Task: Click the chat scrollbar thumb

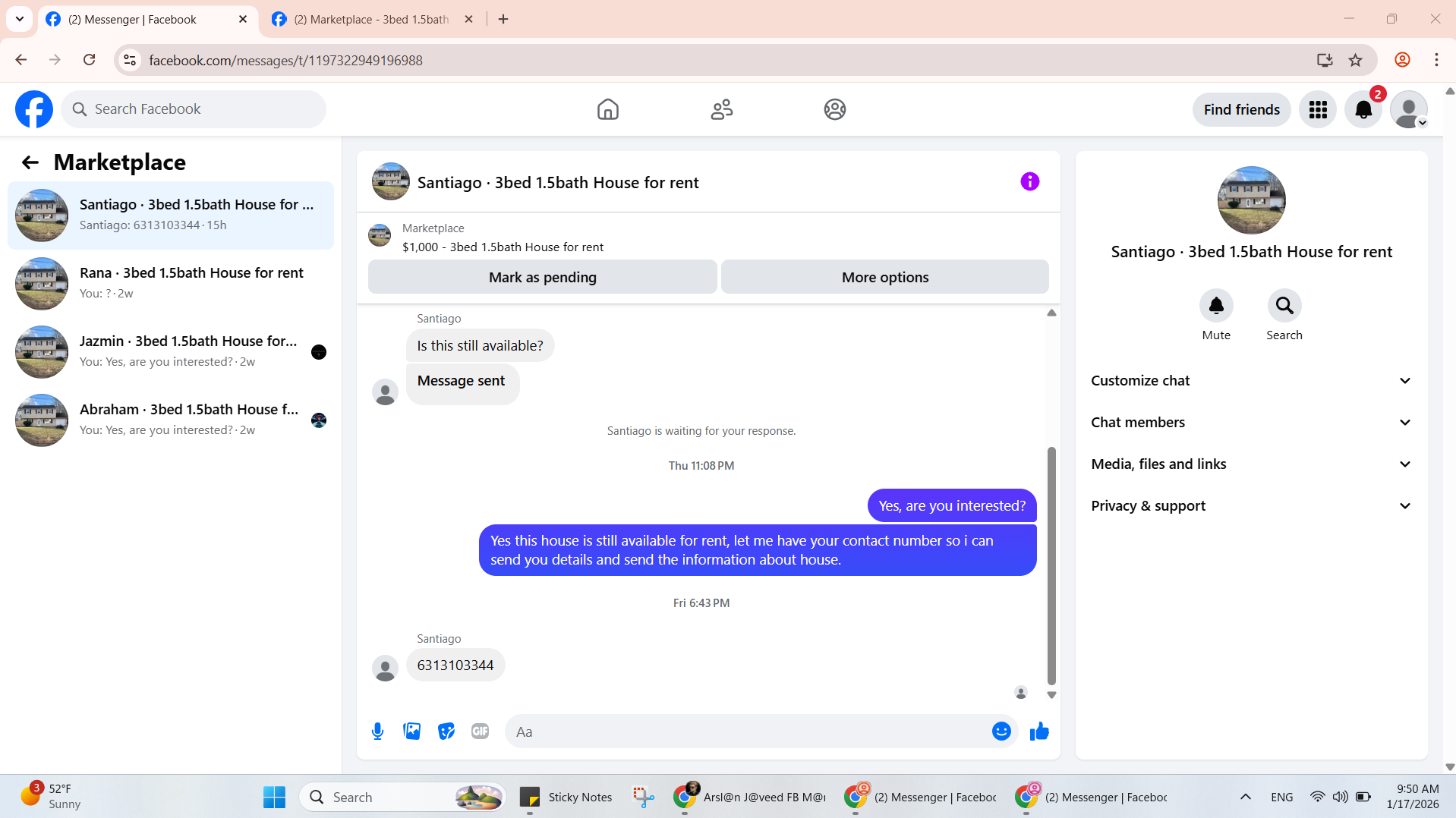Action: click(1051, 565)
